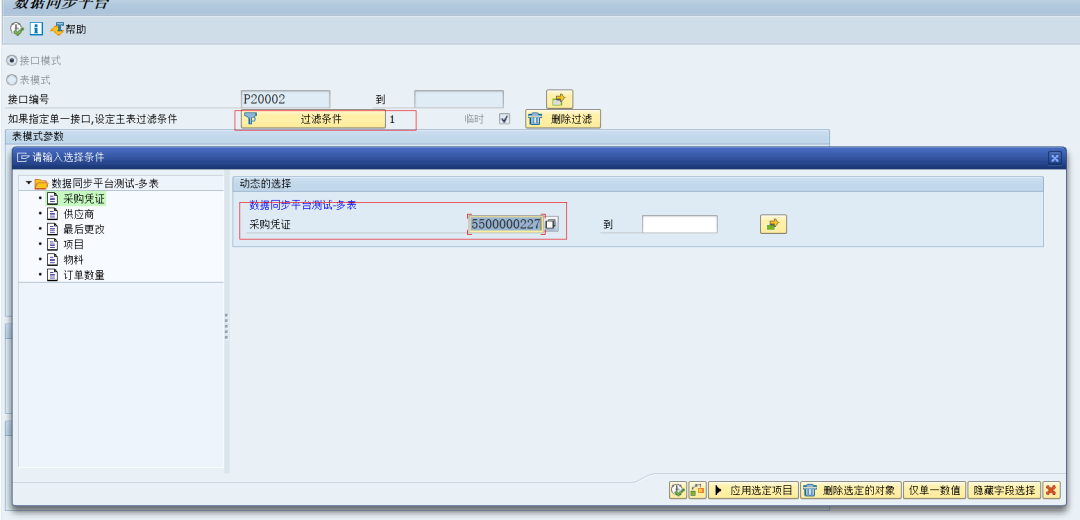This screenshot has height=520, width=1080.
Task: Click the dialog title icon beside 请输入选择条件
Action: 23,158
